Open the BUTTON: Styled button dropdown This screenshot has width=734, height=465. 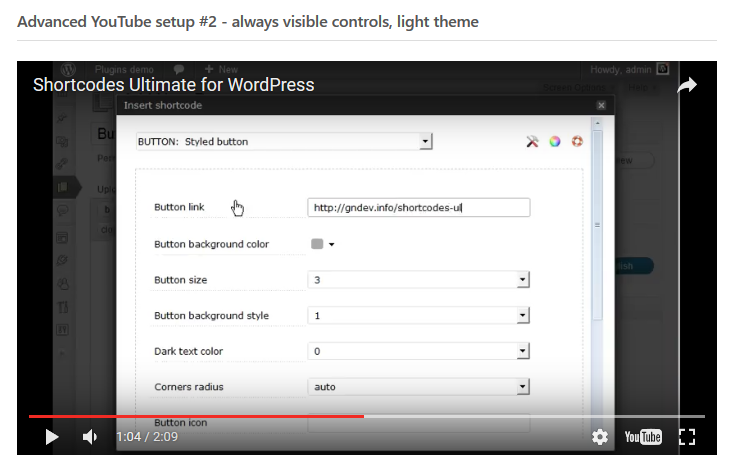pos(284,142)
